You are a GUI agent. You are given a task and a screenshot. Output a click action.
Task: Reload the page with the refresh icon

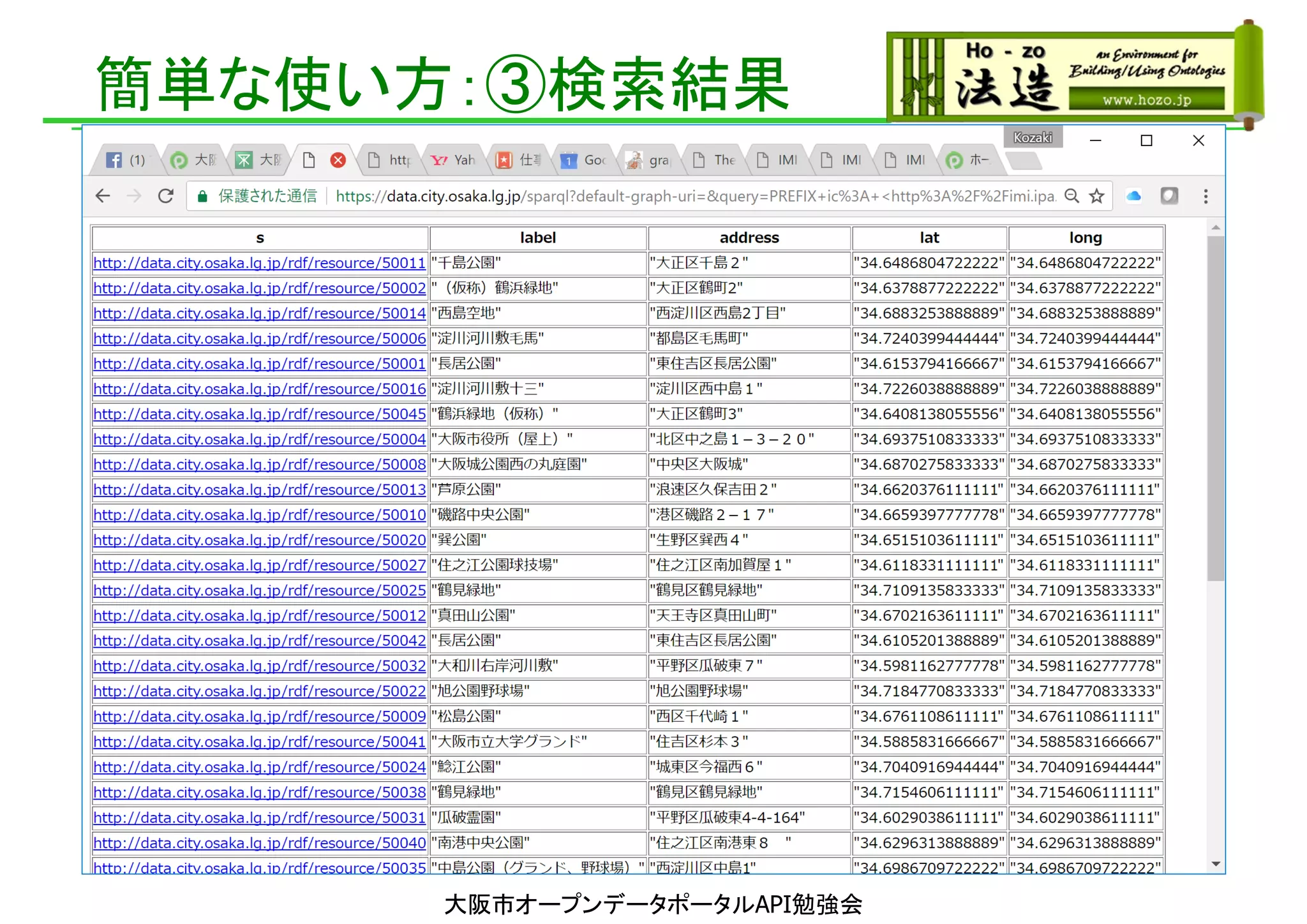[166, 196]
